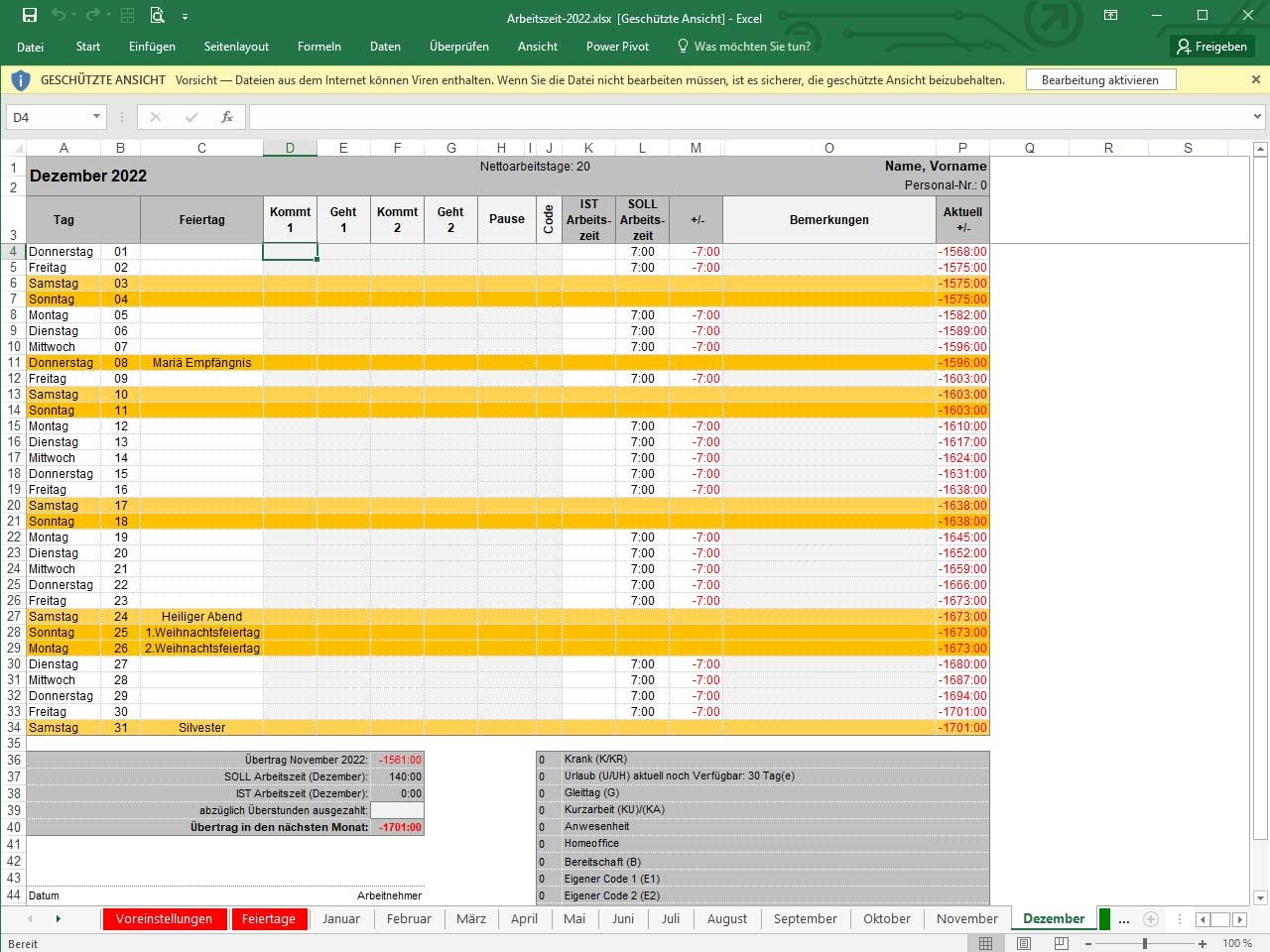The height and width of the screenshot is (952, 1270).
Task: Click the -1561:00 Übertrag November value
Action: click(x=400, y=760)
